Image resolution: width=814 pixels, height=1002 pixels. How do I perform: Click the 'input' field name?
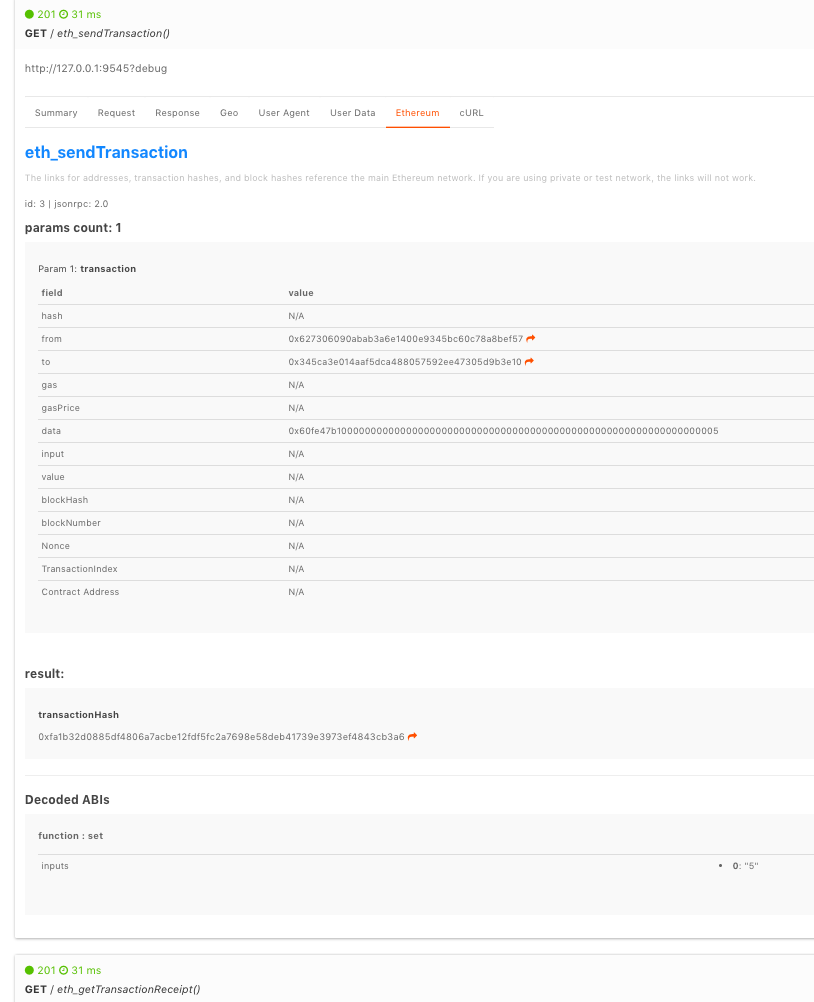52,454
